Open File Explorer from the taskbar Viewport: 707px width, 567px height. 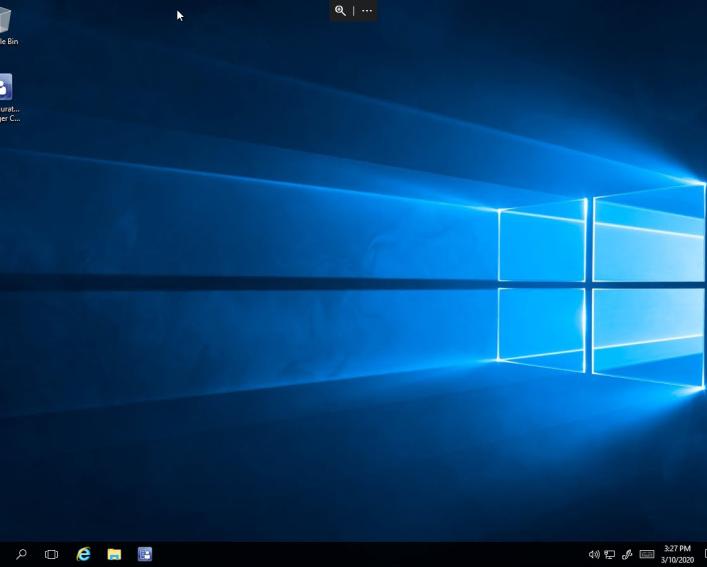[x=114, y=554]
